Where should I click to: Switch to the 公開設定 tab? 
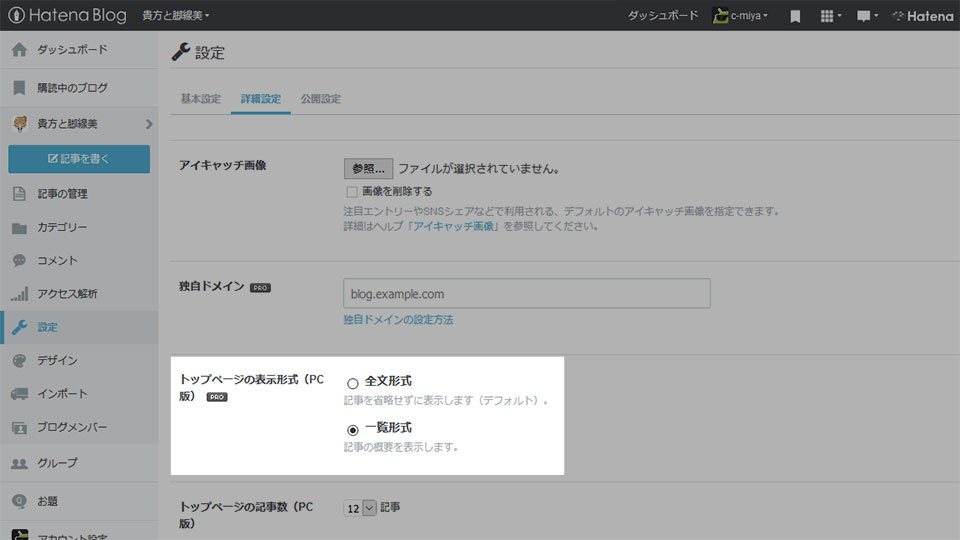click(x=320, y=99)
